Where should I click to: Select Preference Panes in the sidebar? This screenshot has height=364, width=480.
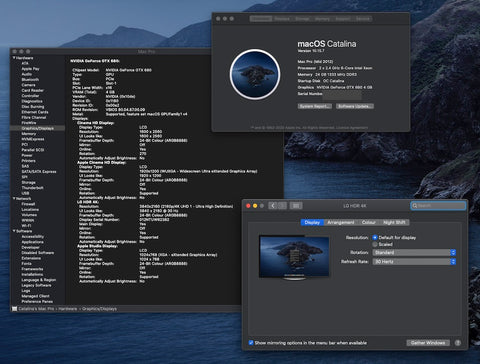pos(37,301)
